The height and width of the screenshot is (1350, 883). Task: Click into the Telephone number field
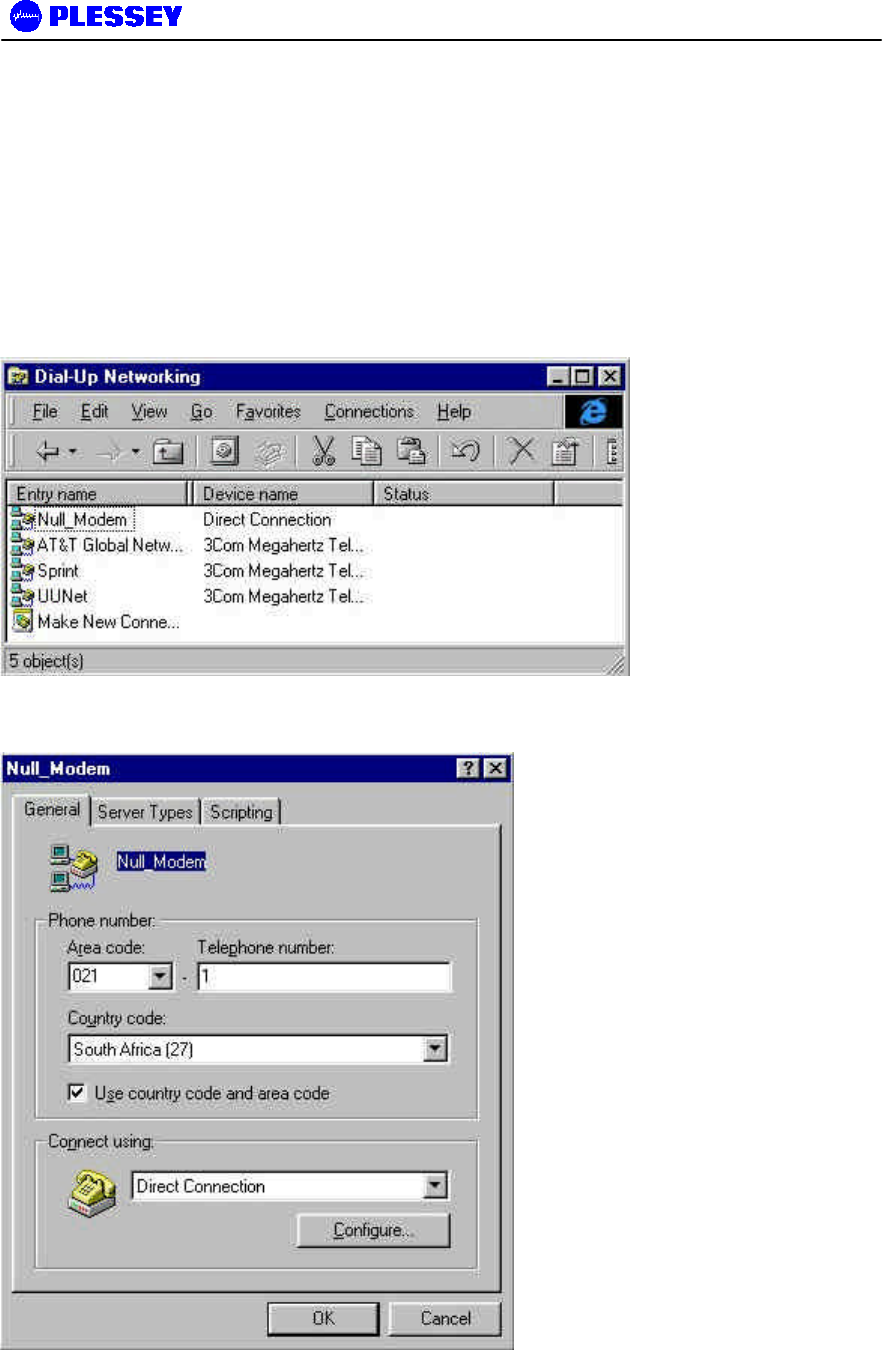(x=324, y=977)
